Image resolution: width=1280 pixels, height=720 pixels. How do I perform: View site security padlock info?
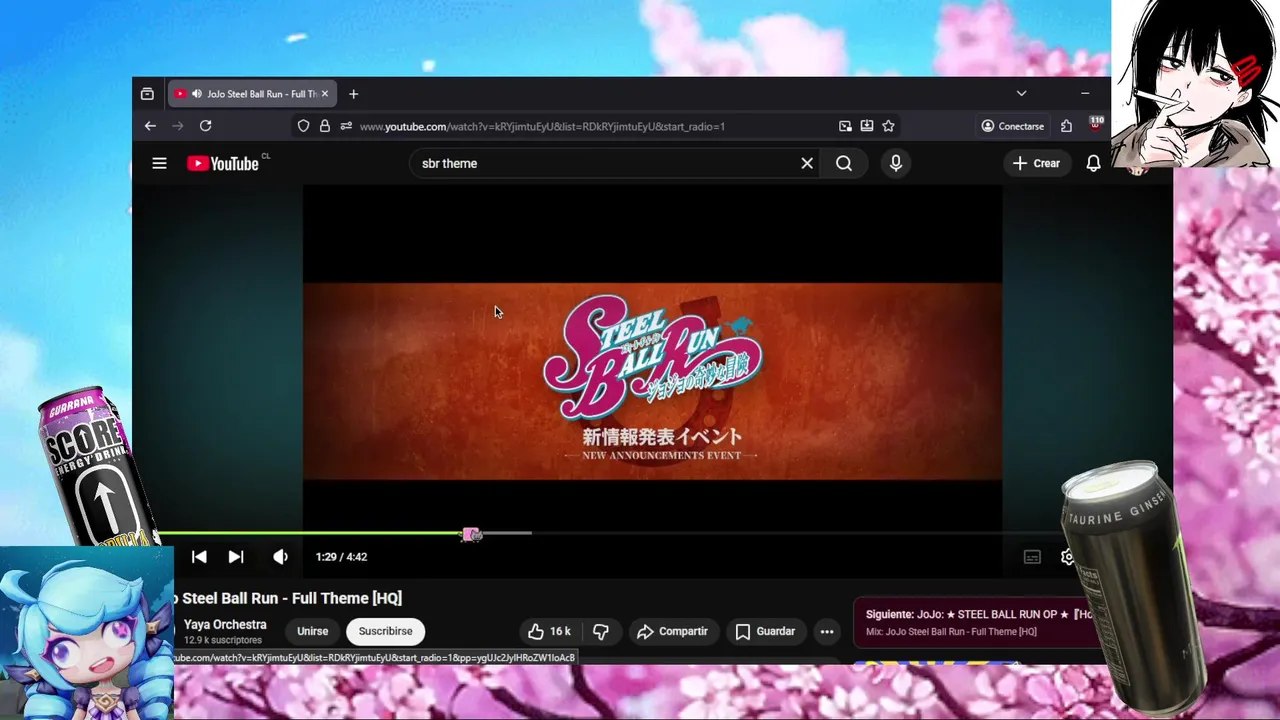(x=324, y=126)
